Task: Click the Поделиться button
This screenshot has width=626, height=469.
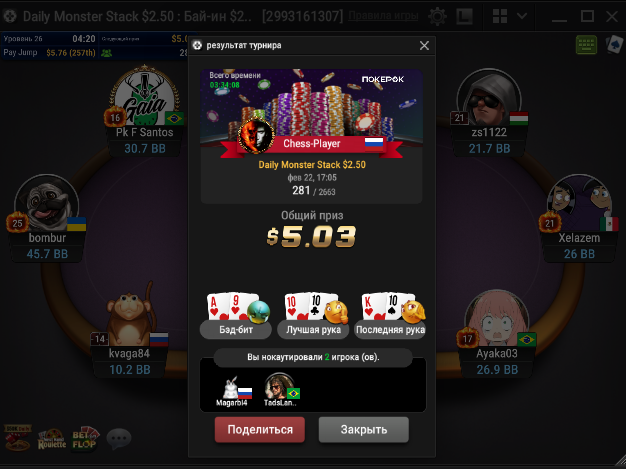Action: 260,429
